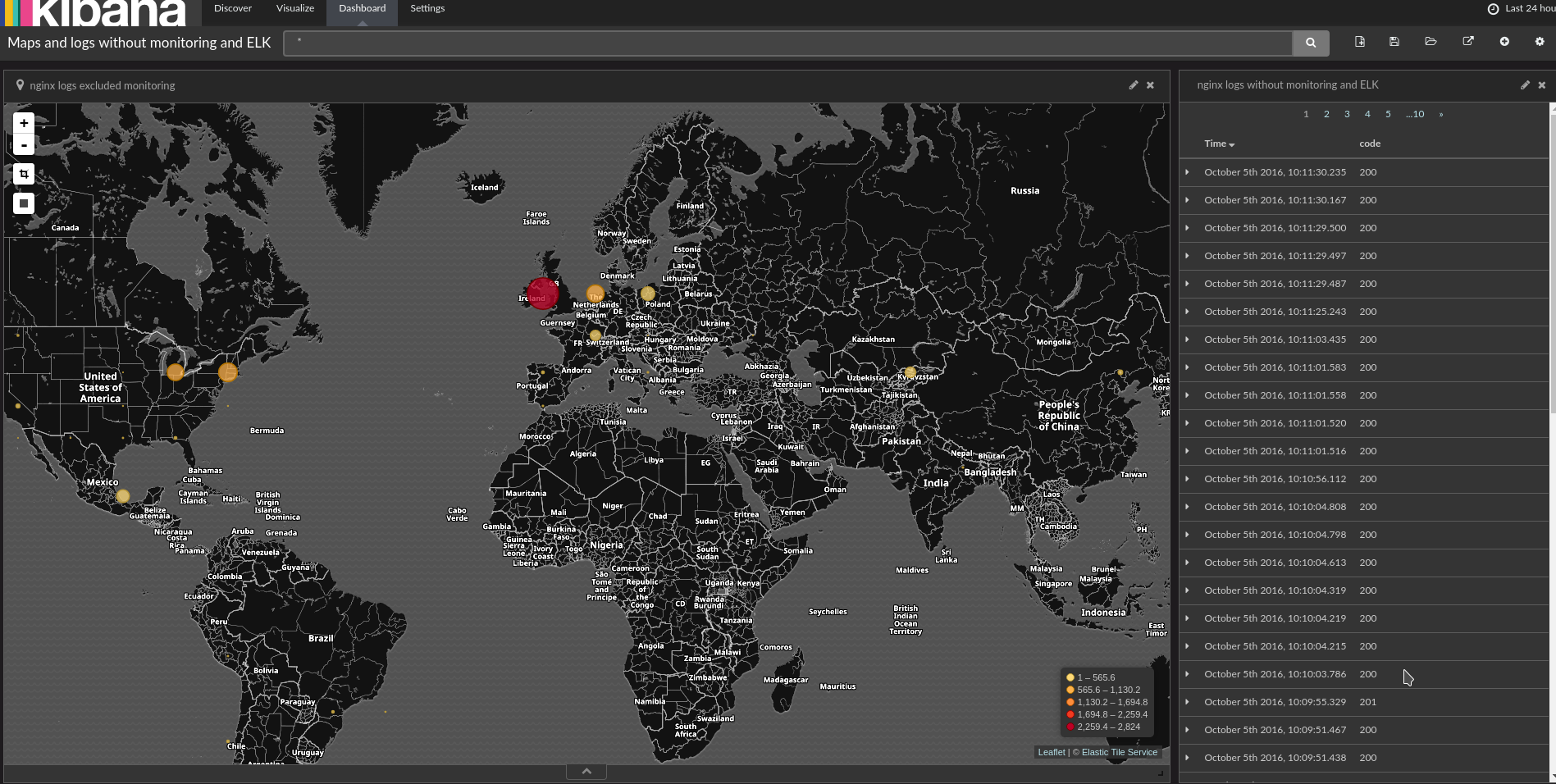Open the Elastic Tile Service link
The width and height of the screenshot is (1556, 784).
click(1119, 752)
